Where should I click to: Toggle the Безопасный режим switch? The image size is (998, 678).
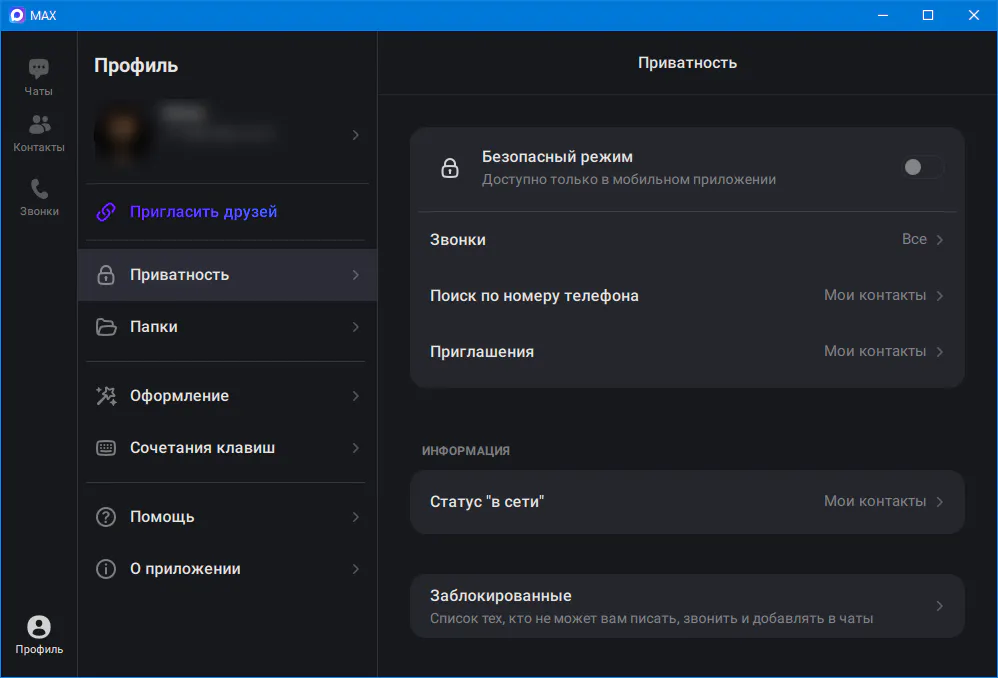922,167
